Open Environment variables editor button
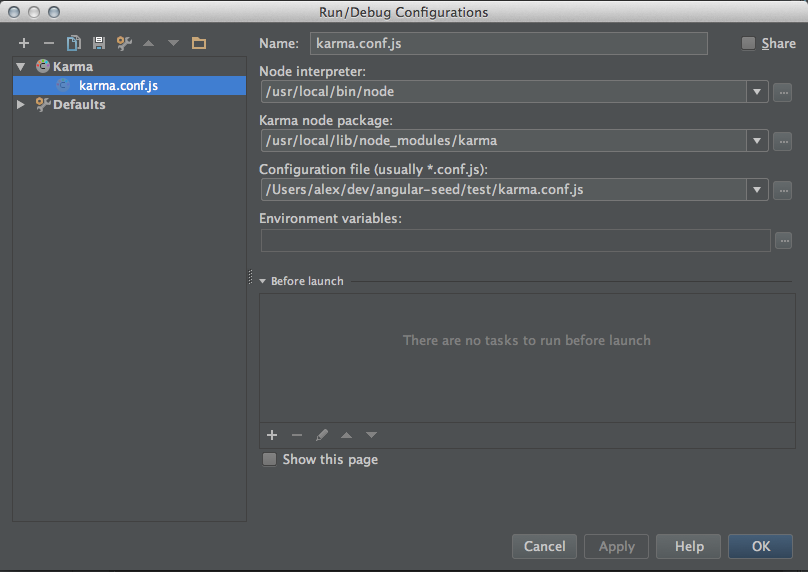 click(x=784, y=240)
